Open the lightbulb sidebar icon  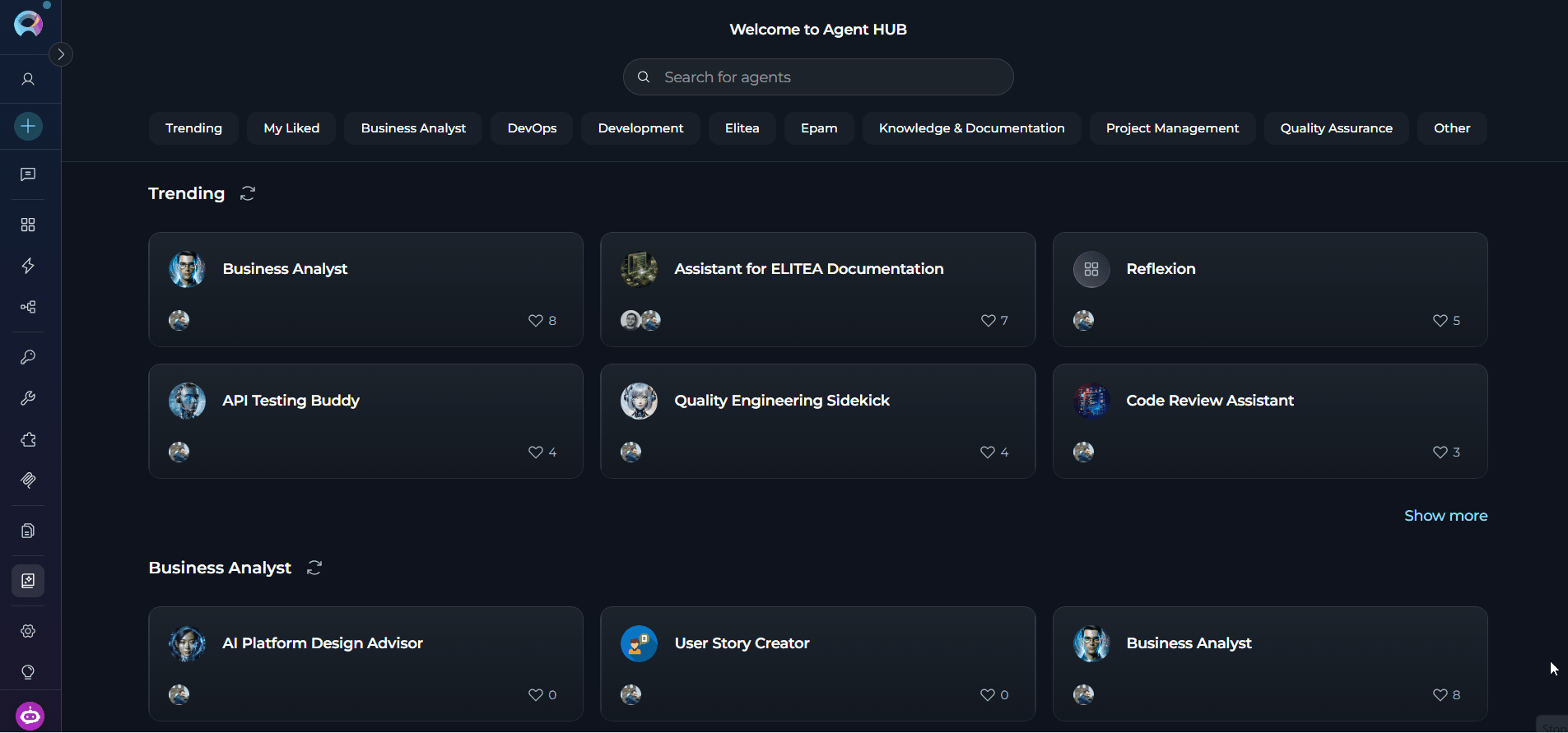[28, 672]
